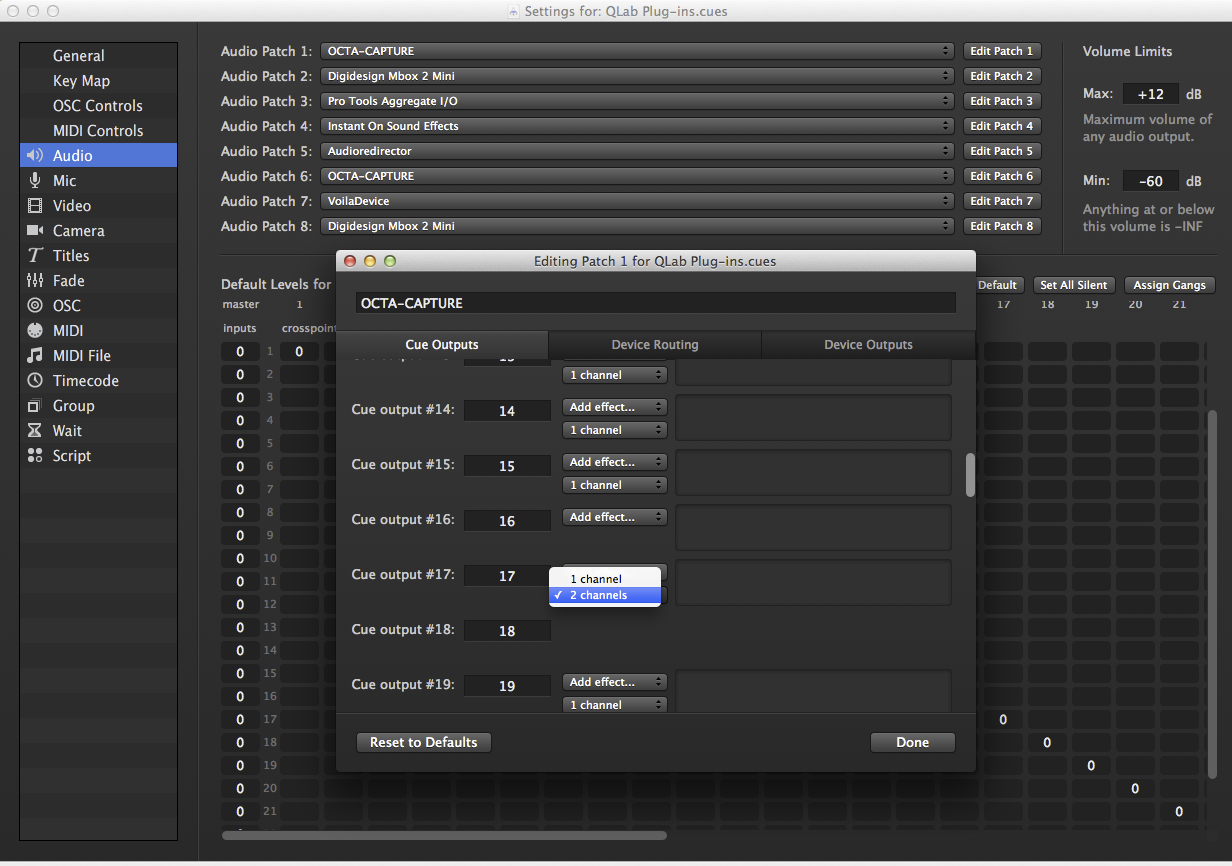Switch to the Device Routing tab
The width and height of the screenshot is (1232, 866).
pyautogui.click(x=655, y=345)
